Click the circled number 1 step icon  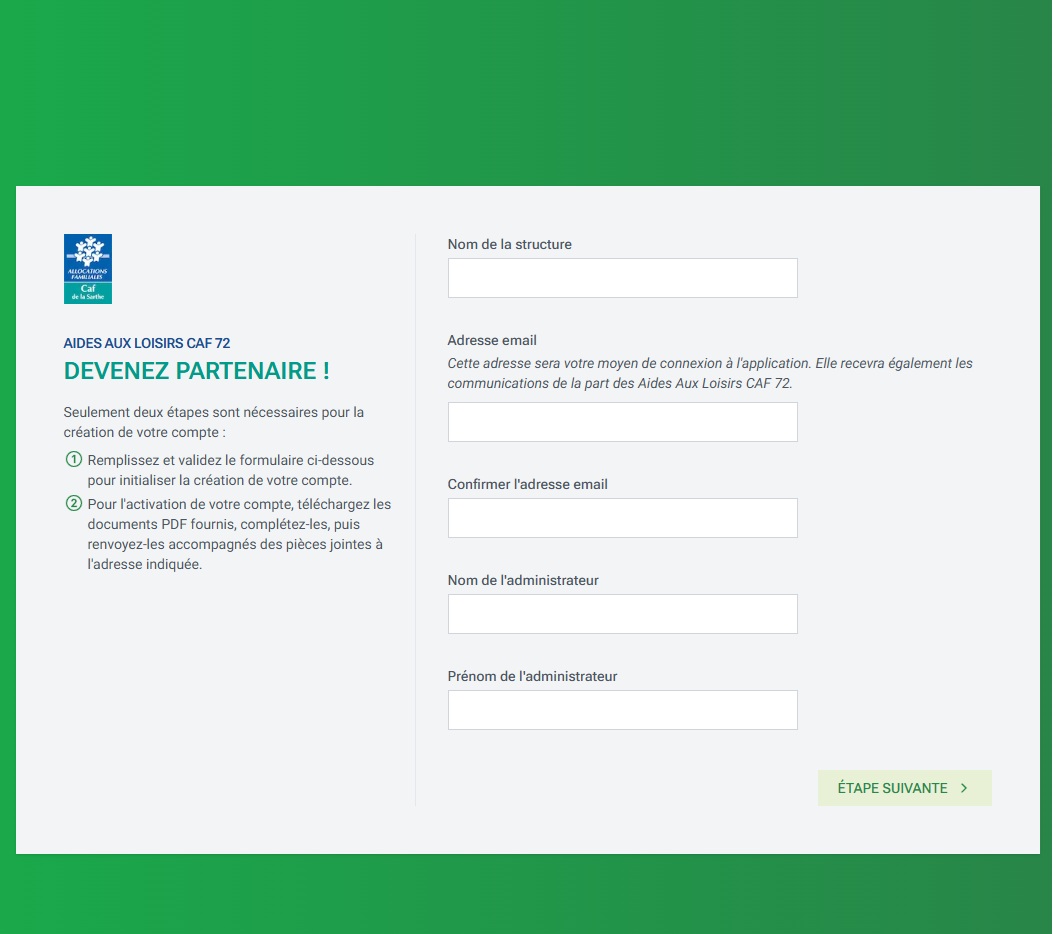click(73, 460)
